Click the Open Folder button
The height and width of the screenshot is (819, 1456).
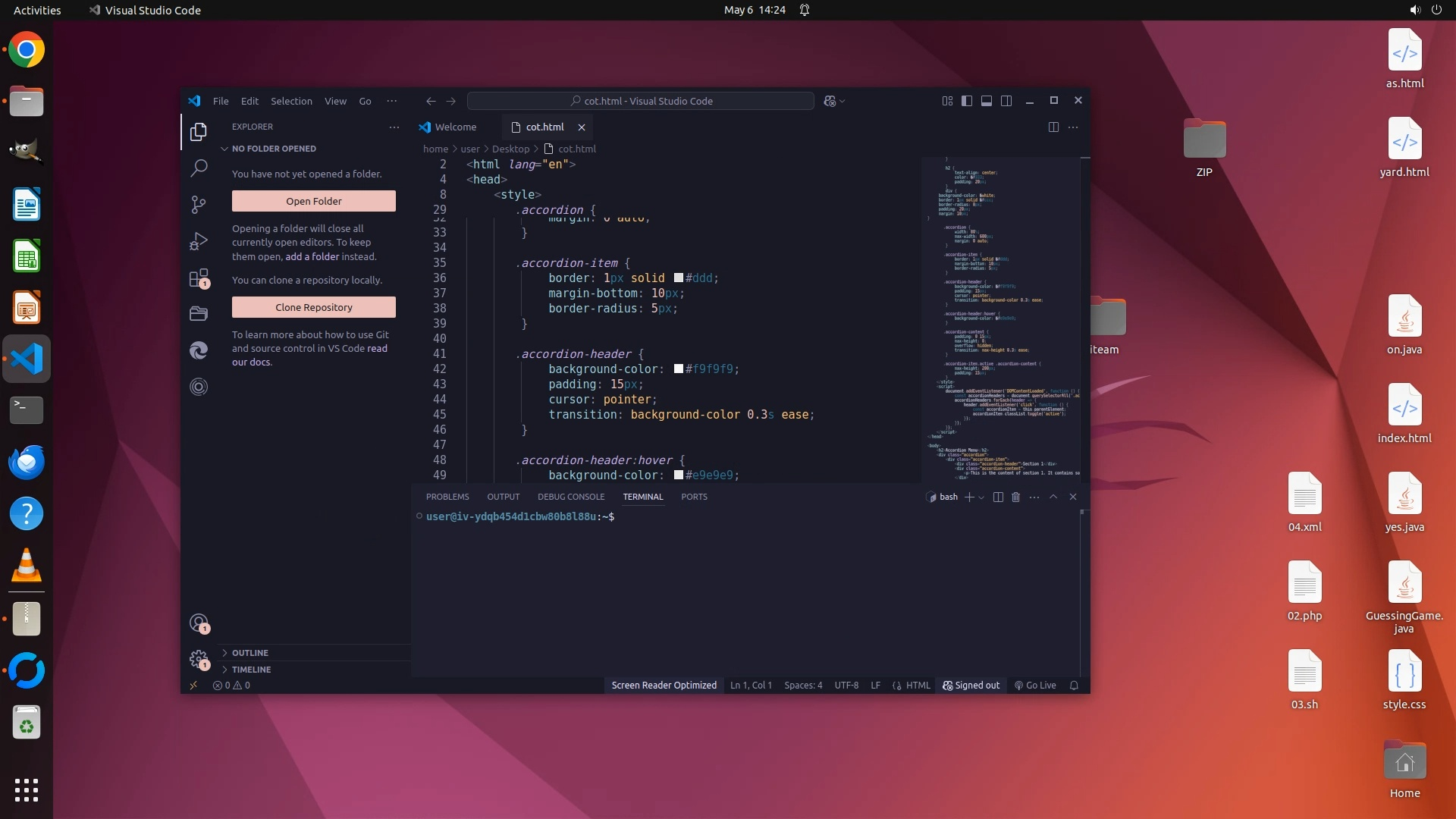[313, 201]
